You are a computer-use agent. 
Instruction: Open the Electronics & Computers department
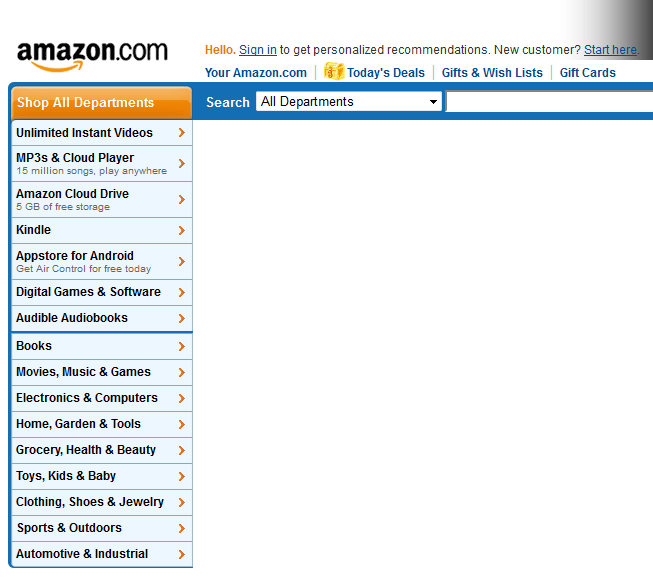coord(87,398)
